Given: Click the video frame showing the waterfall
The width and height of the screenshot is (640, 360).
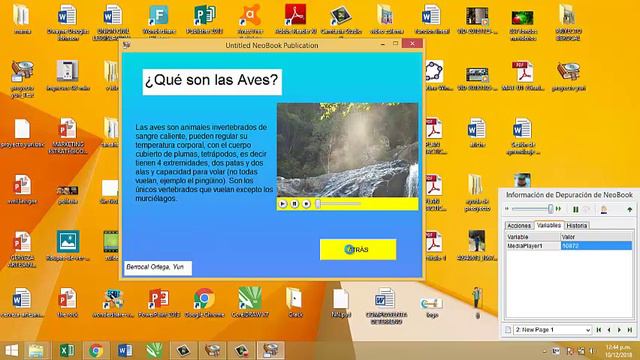Looking at the screenshot, I should [347, 150].
